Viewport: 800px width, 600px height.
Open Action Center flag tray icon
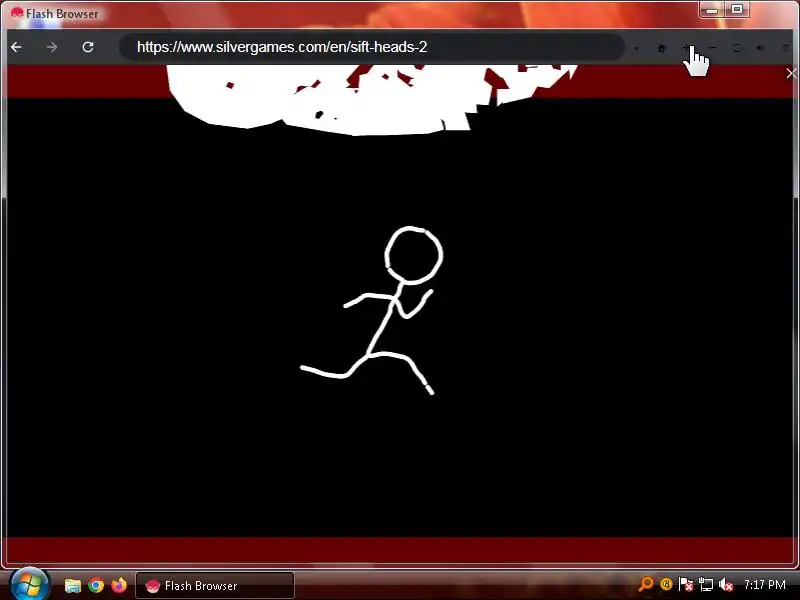[686, 584]
